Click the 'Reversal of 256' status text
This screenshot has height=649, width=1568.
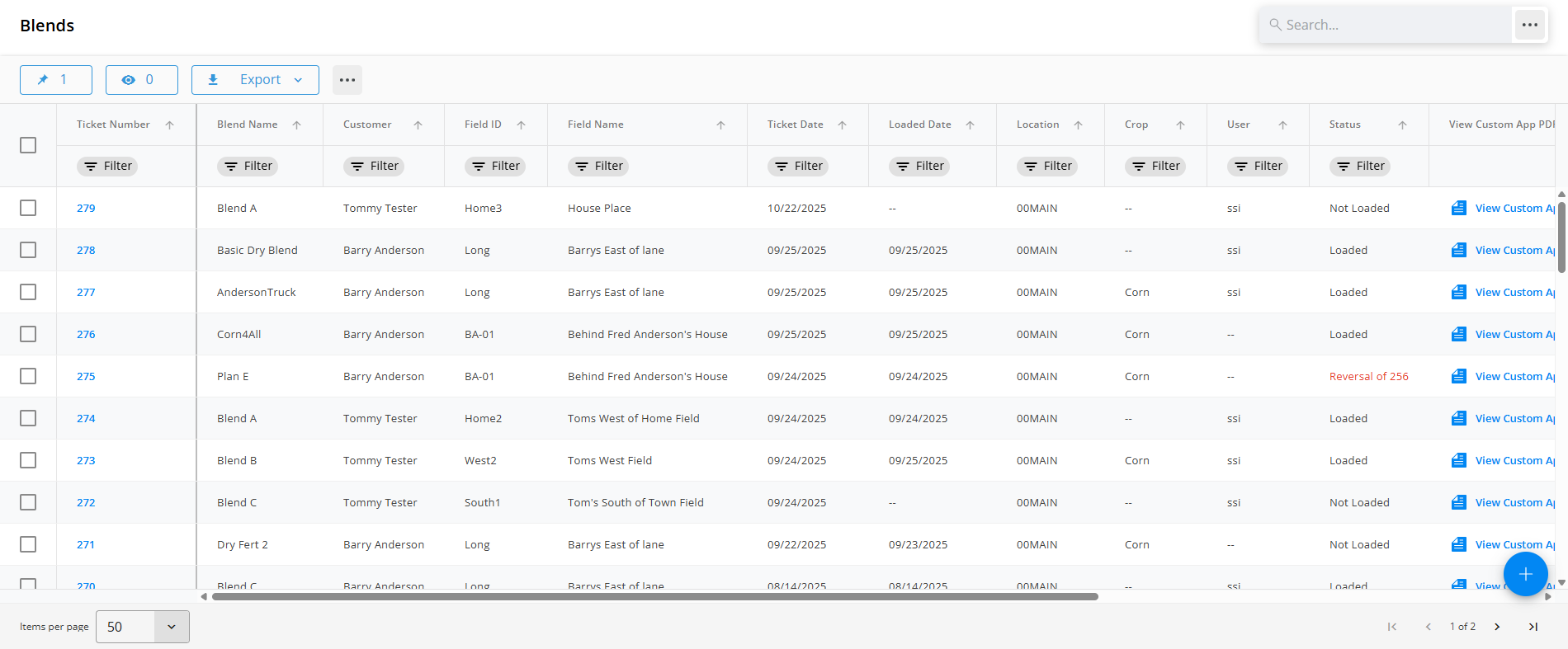click(1369, 376)
